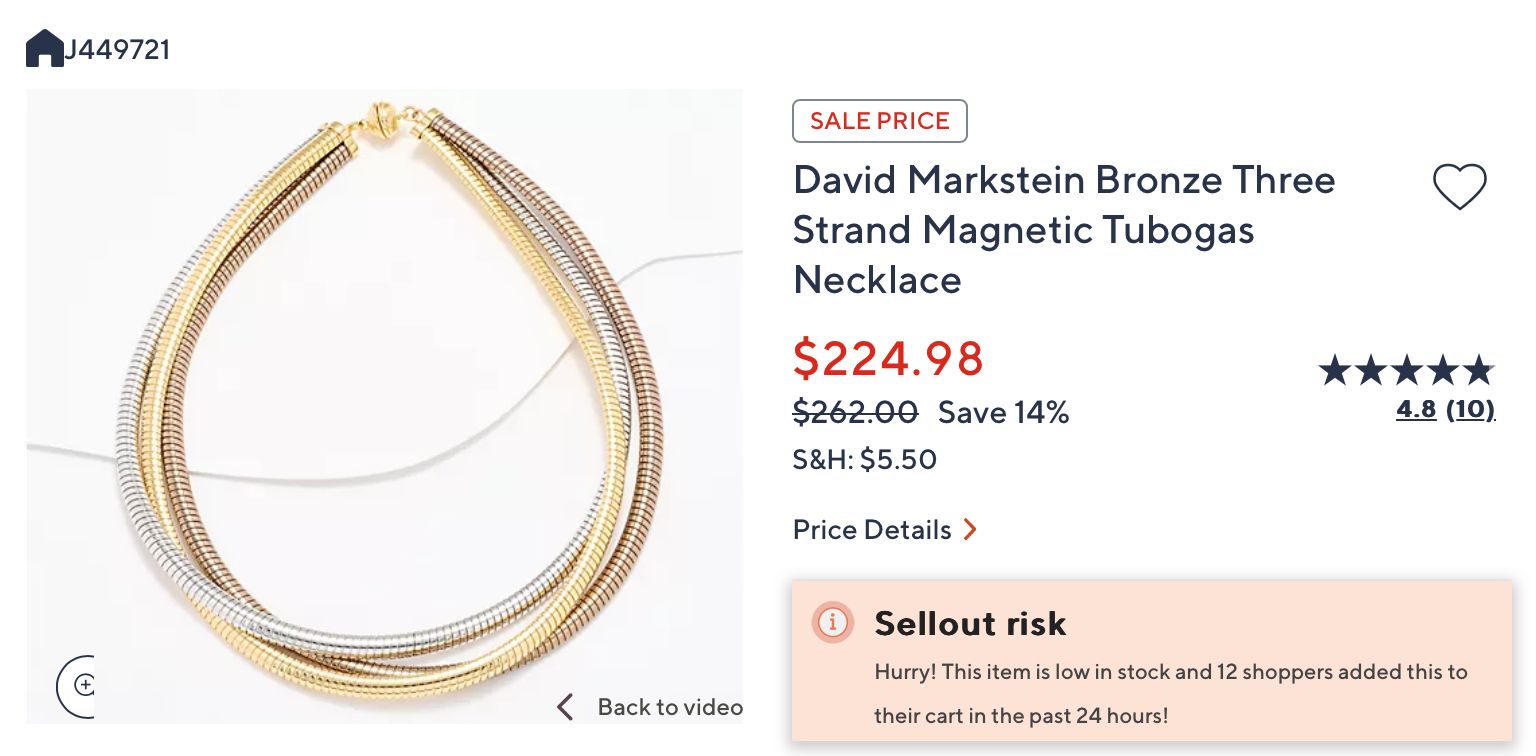This screenshot has height=756, width=1536.
Task: Go back to video via text link
Action: [669, 708]
